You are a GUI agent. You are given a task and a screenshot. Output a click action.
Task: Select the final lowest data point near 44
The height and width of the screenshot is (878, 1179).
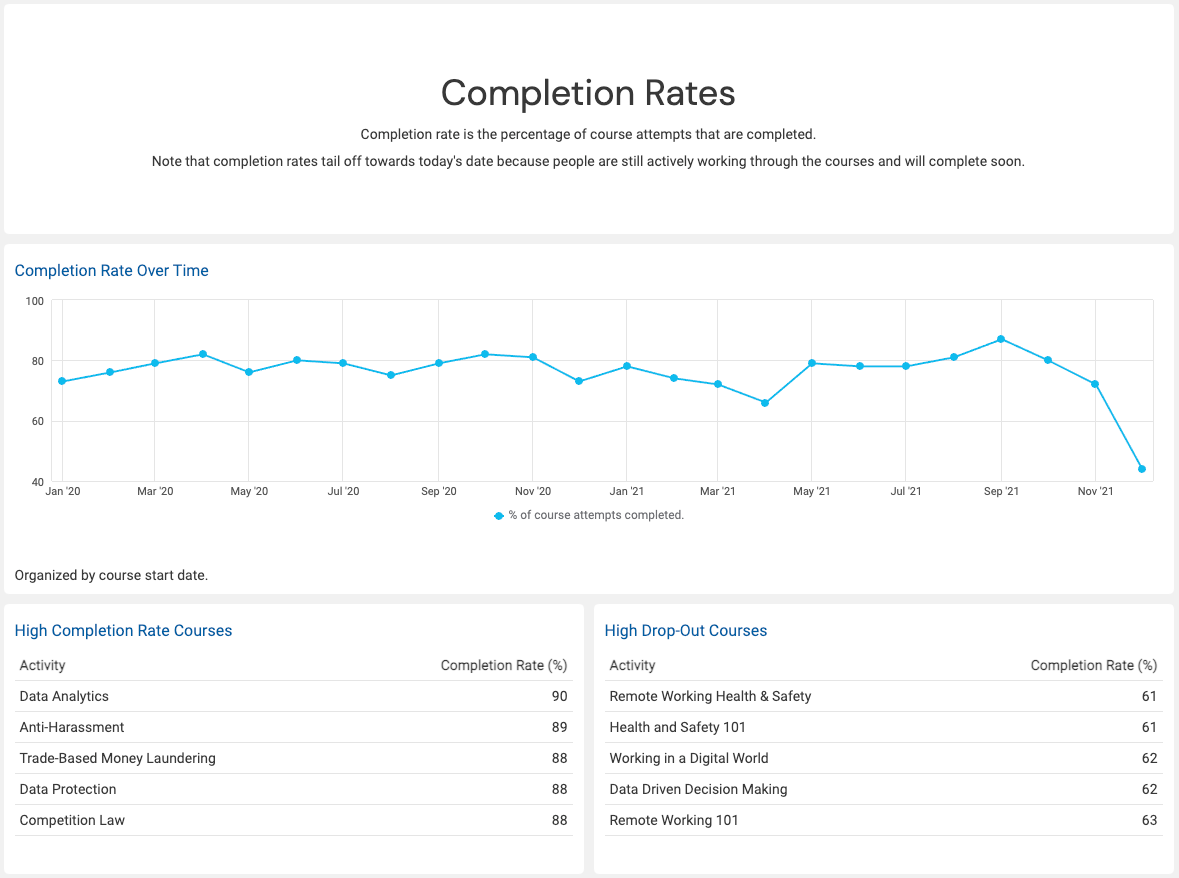tap(1142, 469)
